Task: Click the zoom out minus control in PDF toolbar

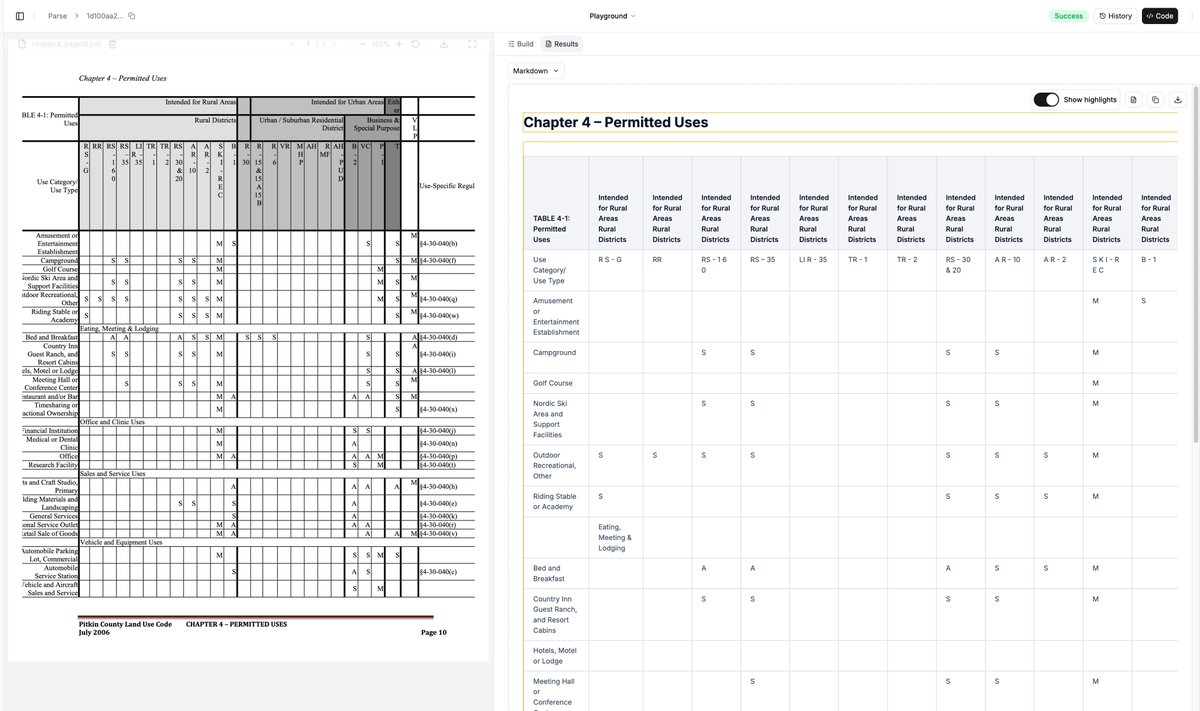Action: pyautogui.click(x=362, y=43)
